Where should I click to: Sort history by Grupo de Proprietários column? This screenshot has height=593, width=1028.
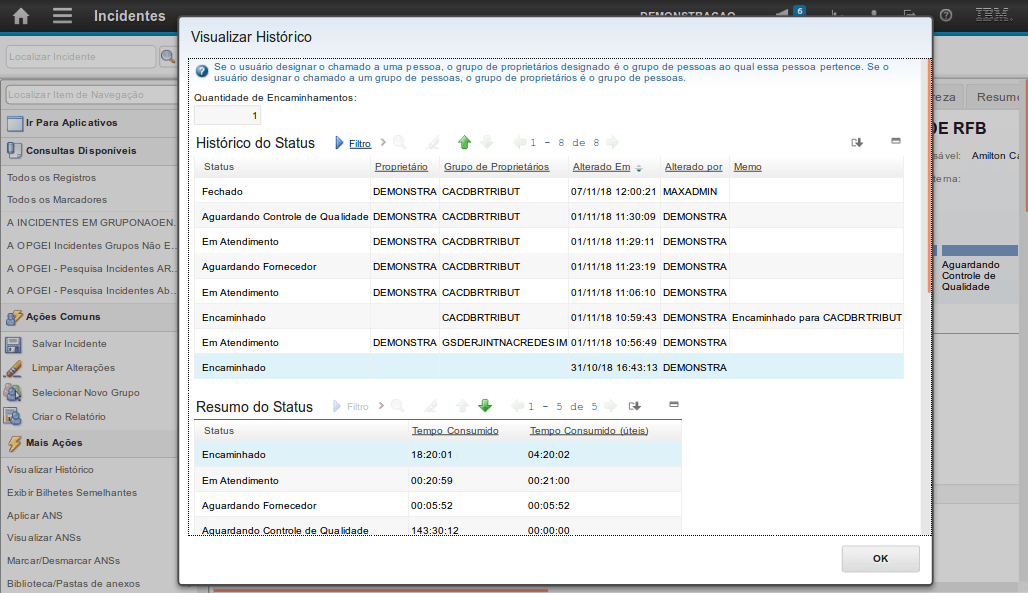[x=496, y=167]
